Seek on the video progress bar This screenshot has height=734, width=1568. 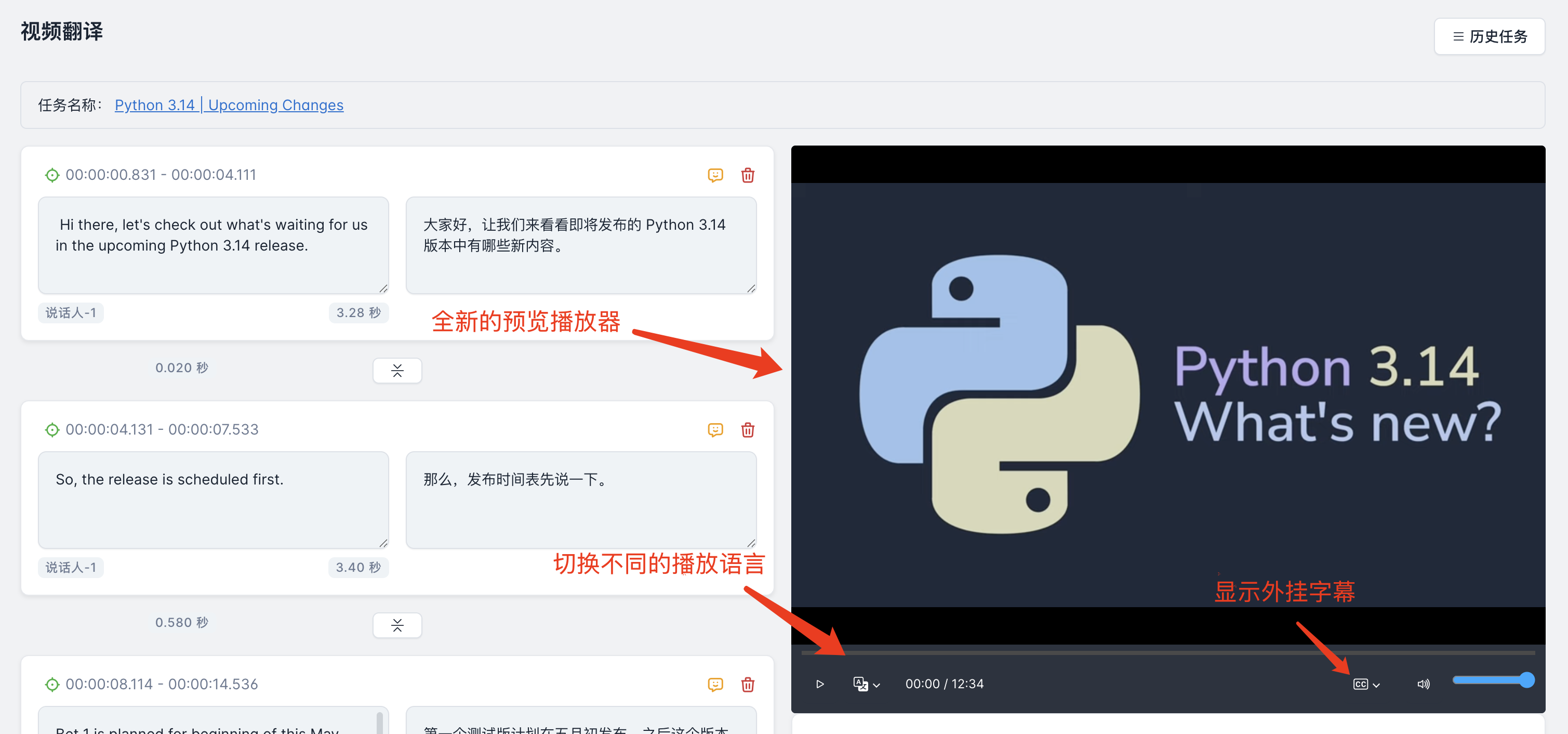pyautogui.click(x=1167, y=652)
